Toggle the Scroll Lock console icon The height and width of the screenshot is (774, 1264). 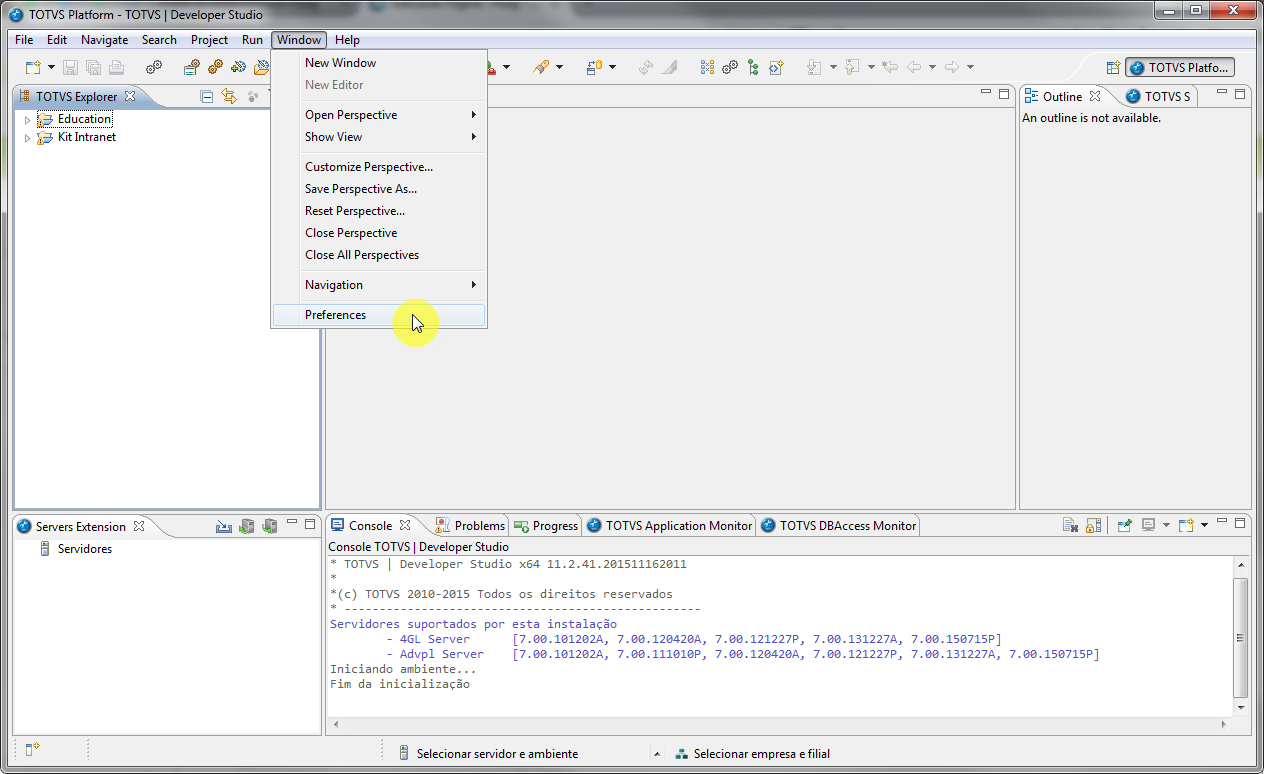(1094, 525)
